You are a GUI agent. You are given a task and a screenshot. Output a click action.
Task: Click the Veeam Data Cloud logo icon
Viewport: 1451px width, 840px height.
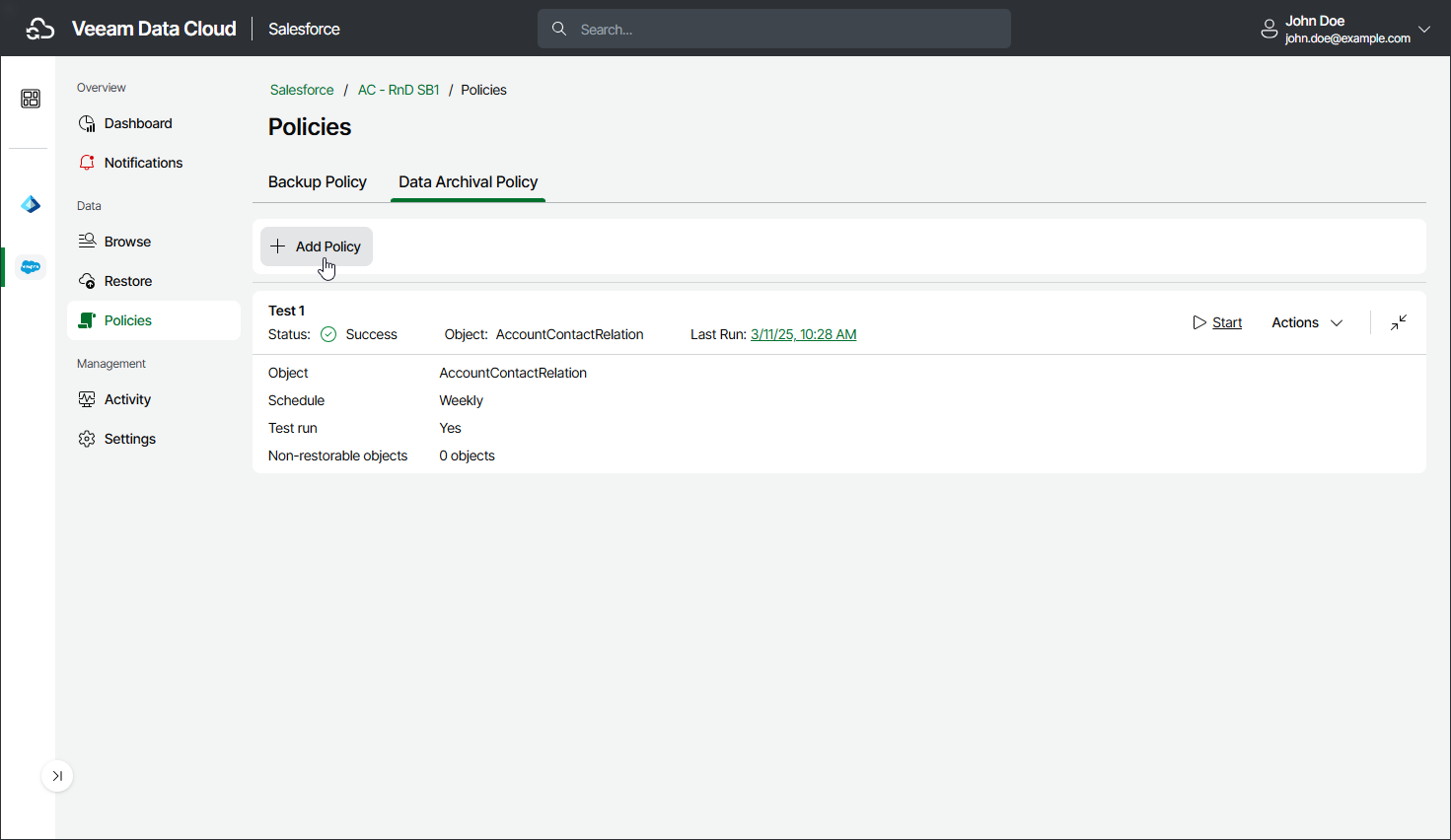coord(40,29)
